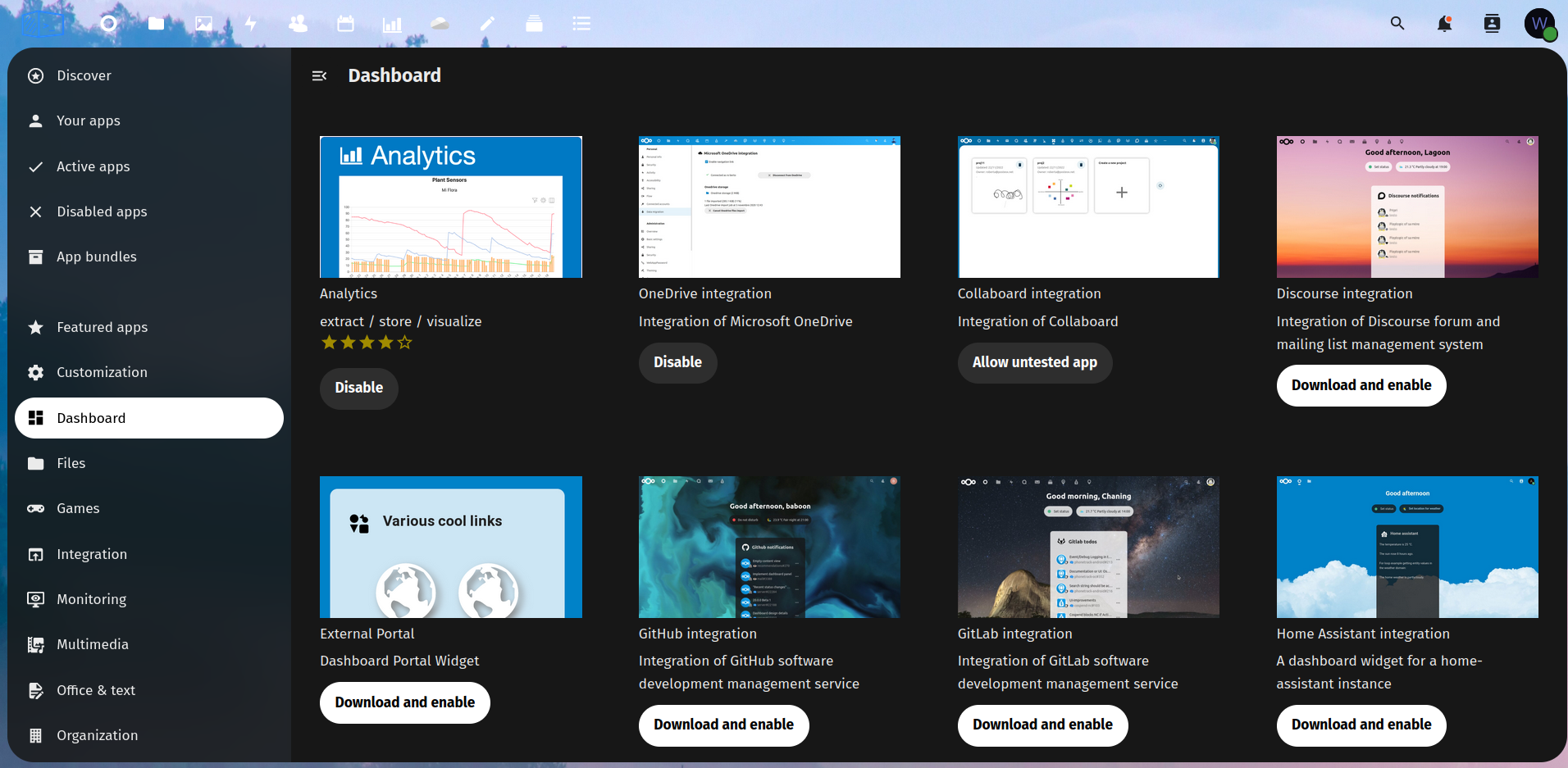Open the contacts menu icon near the avatar
The width and height of the screenshot is (1568, 768).
pos(1493,24)
